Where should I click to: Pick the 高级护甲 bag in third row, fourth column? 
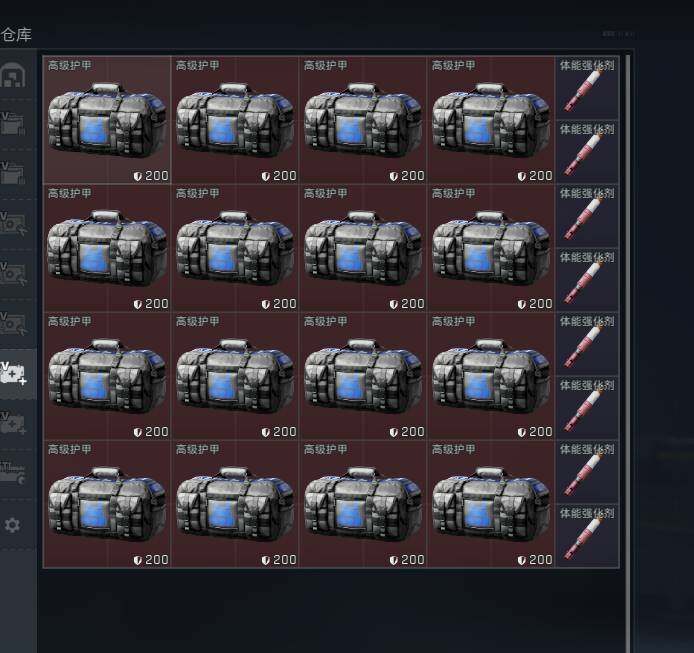491,376
